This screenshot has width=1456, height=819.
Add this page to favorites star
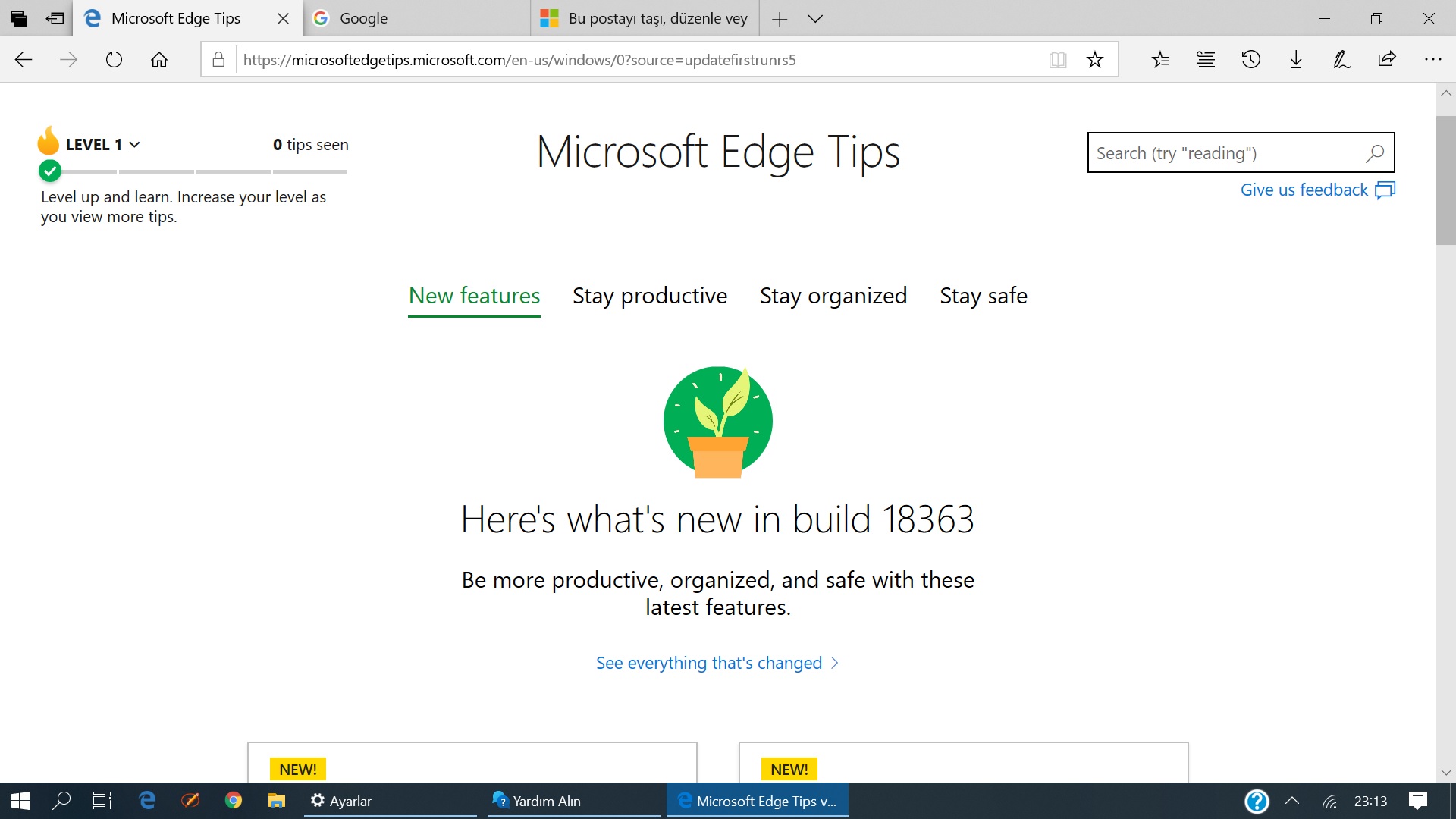1095,60
